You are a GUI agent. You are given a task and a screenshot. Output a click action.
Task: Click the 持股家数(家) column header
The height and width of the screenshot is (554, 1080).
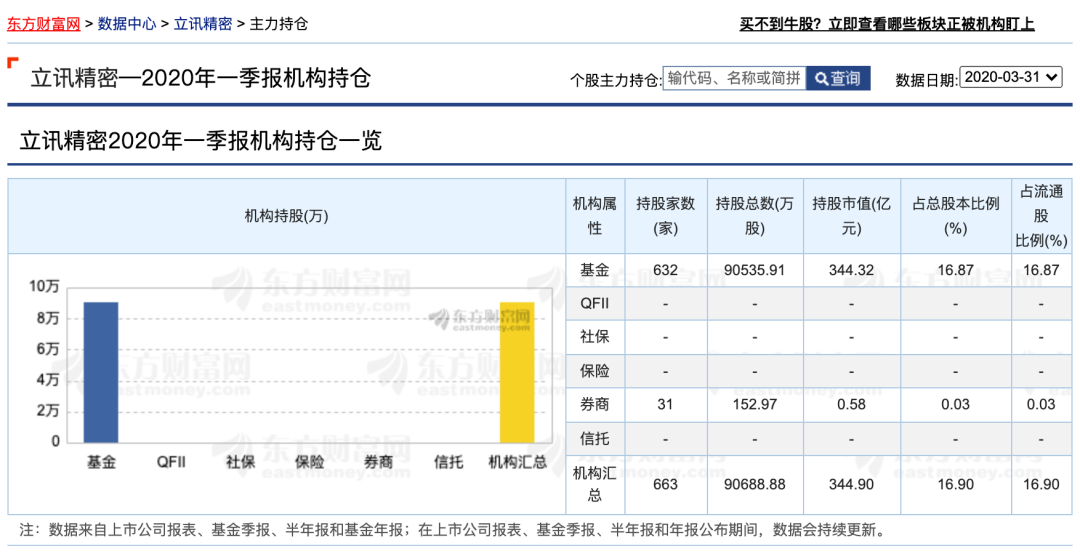tap(665, 216)
